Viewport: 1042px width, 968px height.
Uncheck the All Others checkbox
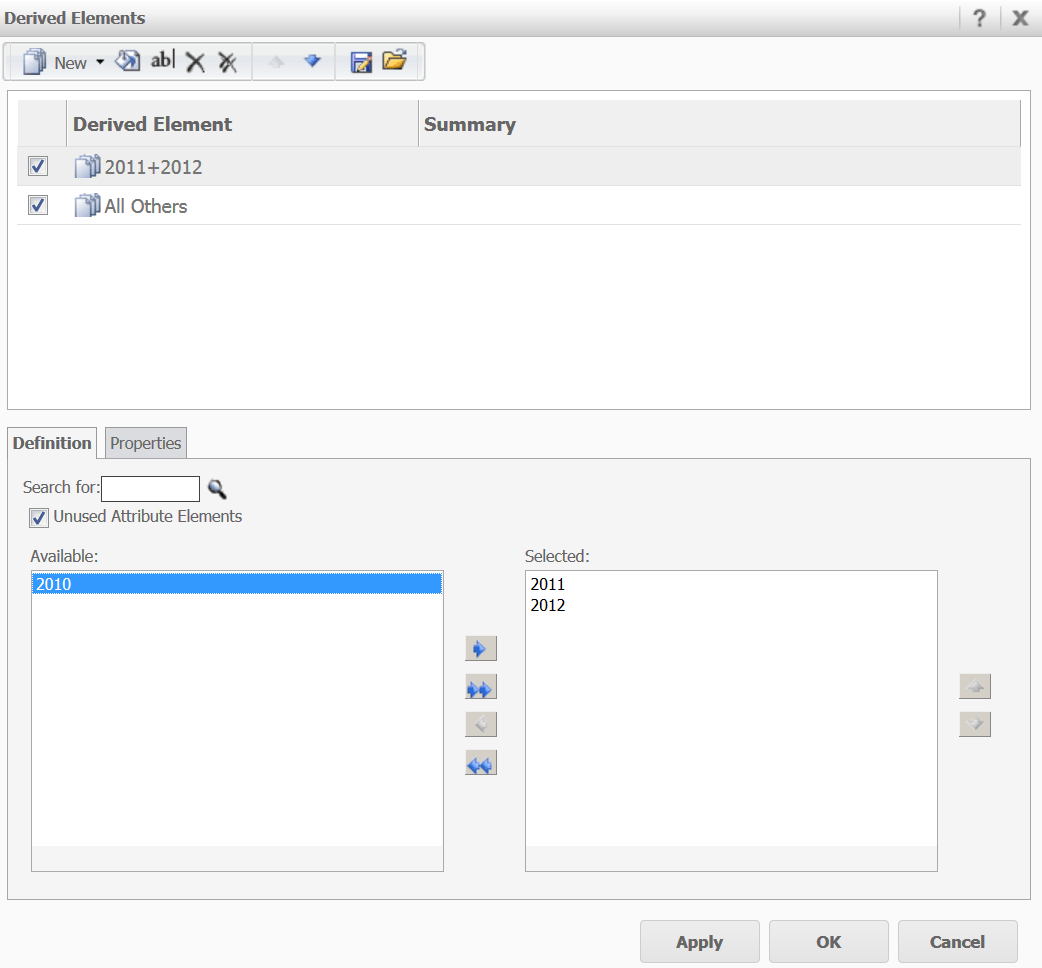38,205
